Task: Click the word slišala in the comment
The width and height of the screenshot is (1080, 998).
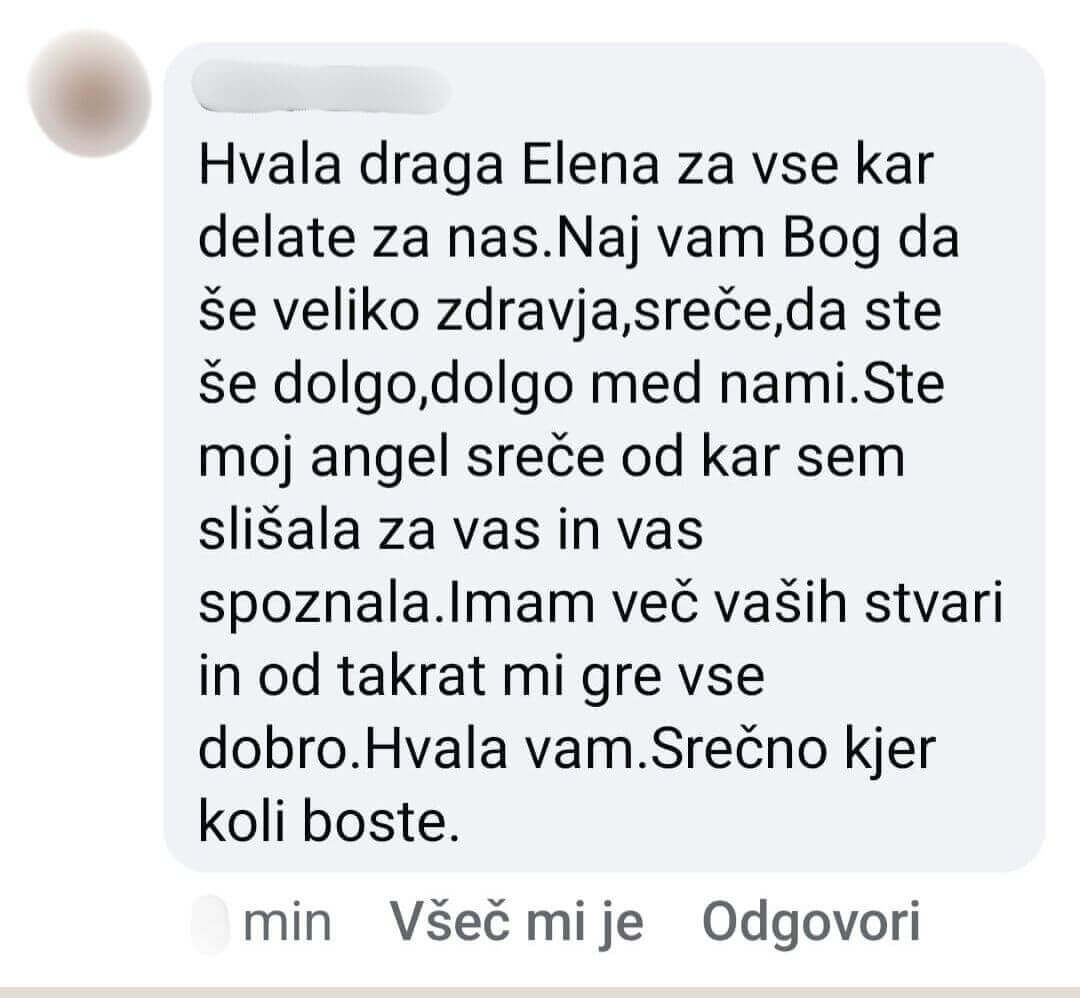Action: point(280,530)
